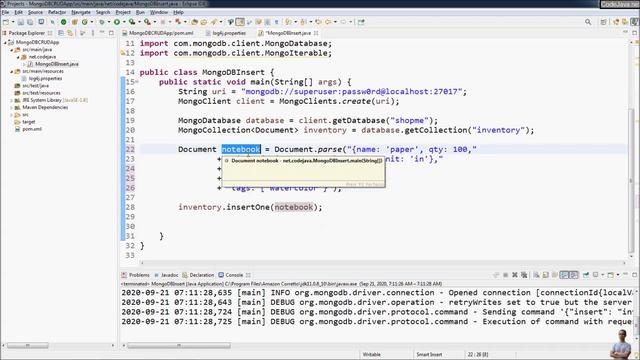Expand the Maven Dependencies node
This screenshot has width=640, height=360.
(11, 108)
